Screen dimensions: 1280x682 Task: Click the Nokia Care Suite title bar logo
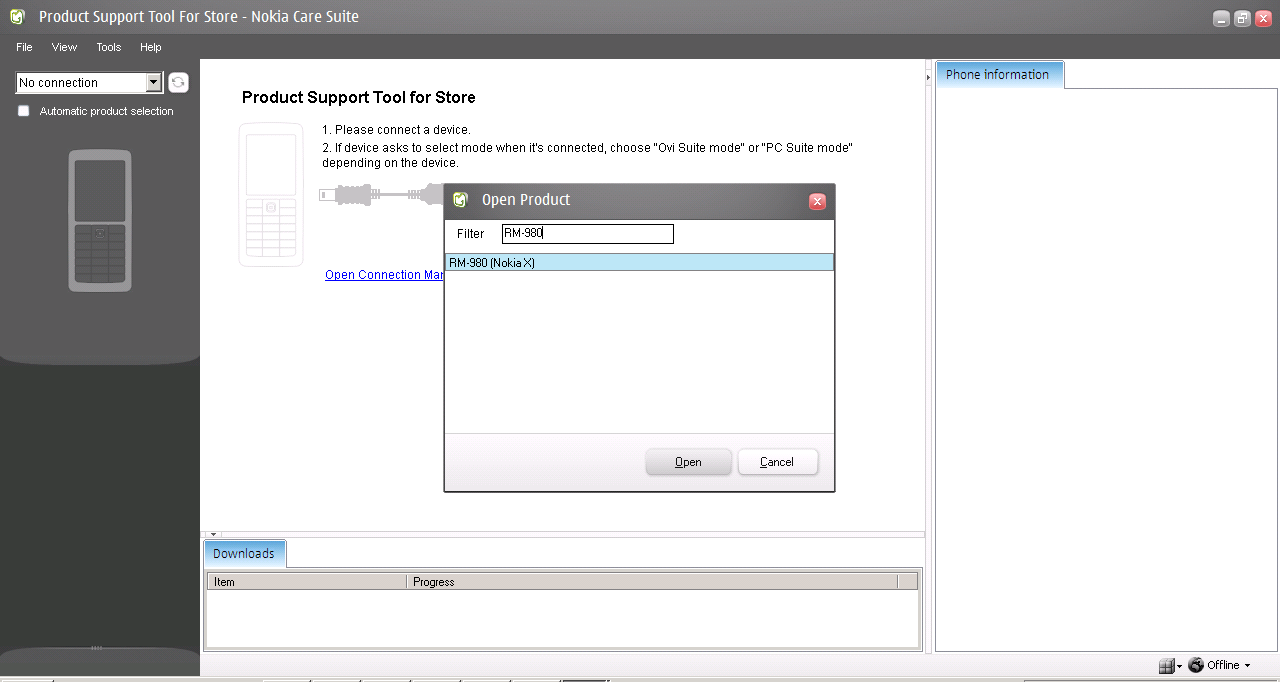tap(17, 17)
